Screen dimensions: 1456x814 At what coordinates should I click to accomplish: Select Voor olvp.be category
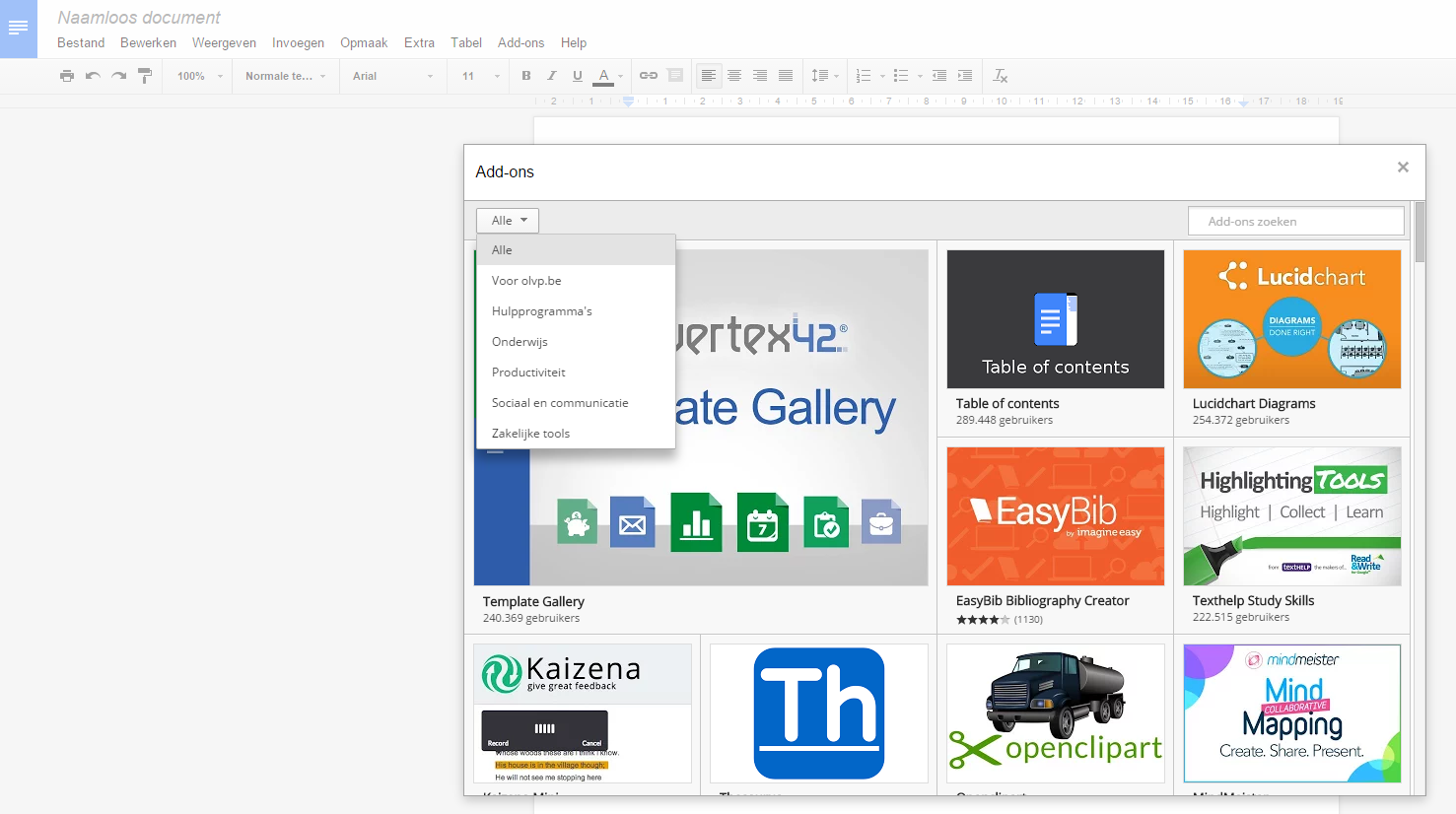(576, 281)
